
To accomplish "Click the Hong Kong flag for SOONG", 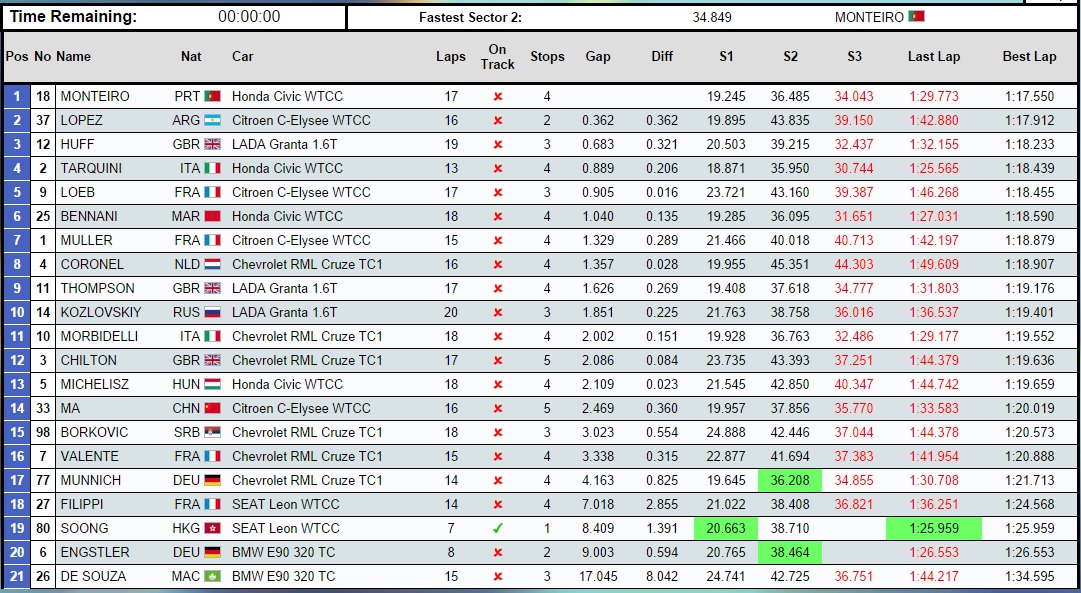I will click(x=211, y=528).
